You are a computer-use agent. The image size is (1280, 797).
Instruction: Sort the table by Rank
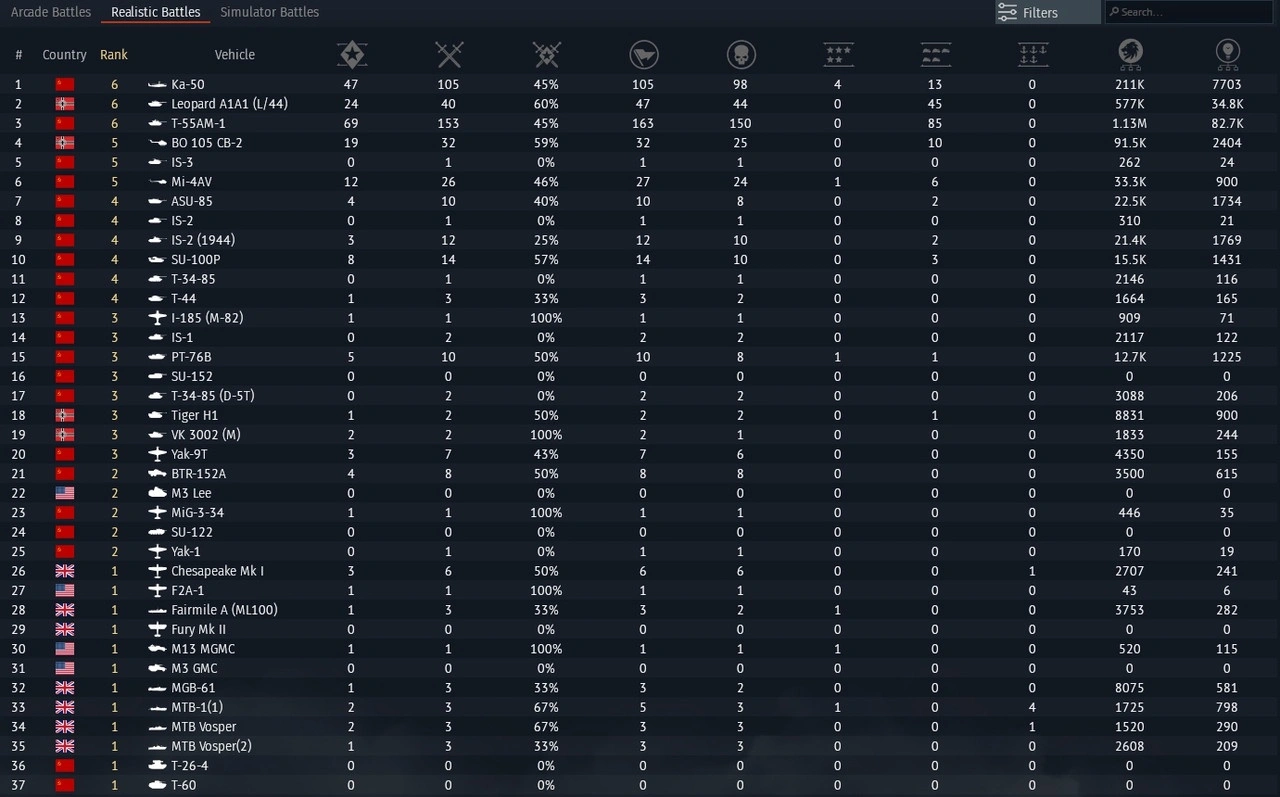pyautogui.click(x=114, y=55)
